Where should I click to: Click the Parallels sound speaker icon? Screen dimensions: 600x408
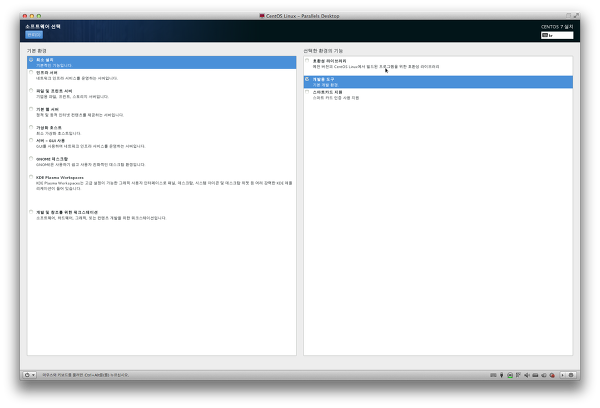coord(527,375)
